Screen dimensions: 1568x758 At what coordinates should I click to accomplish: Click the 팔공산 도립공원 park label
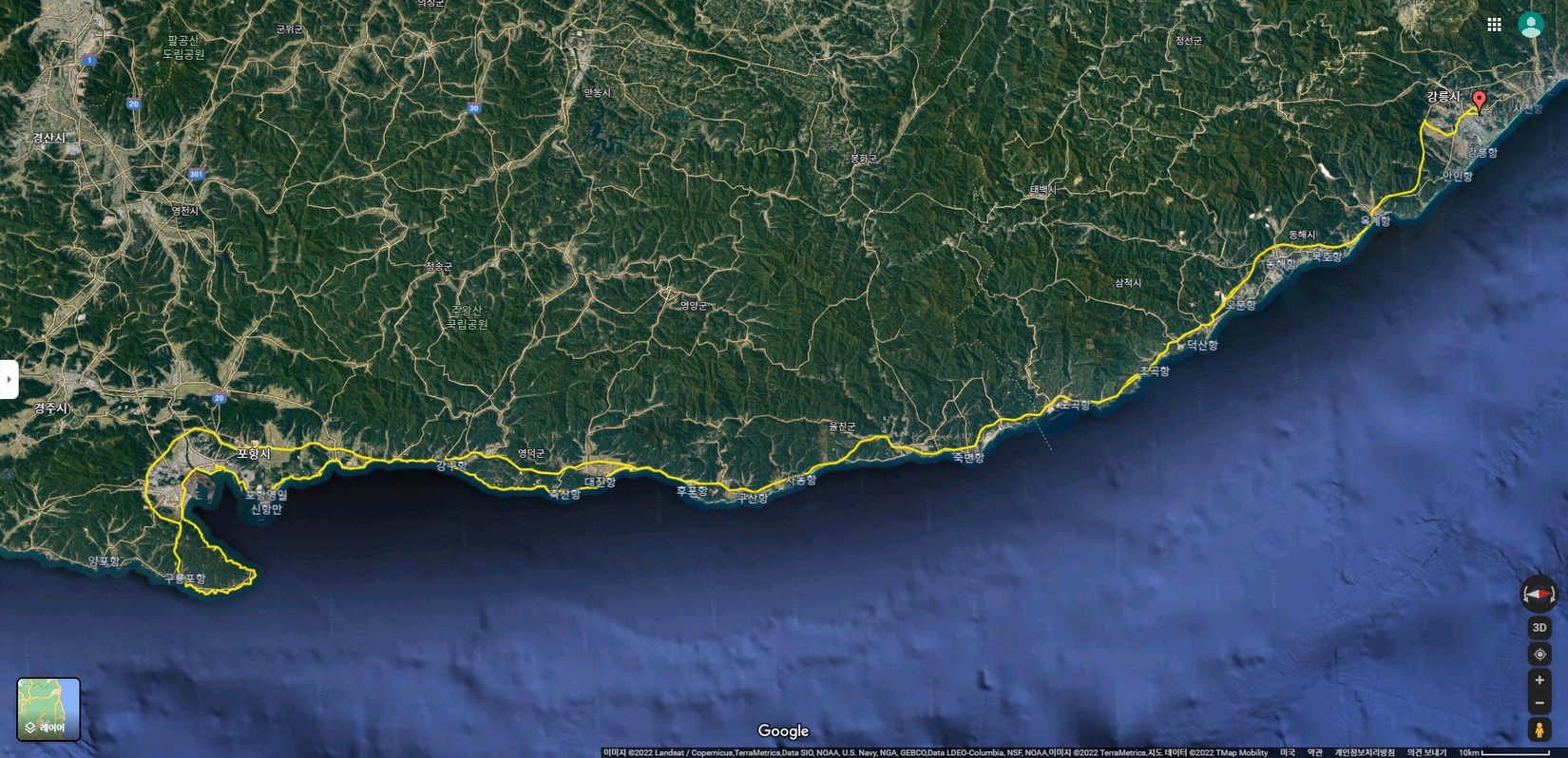[x=183, y=47]
